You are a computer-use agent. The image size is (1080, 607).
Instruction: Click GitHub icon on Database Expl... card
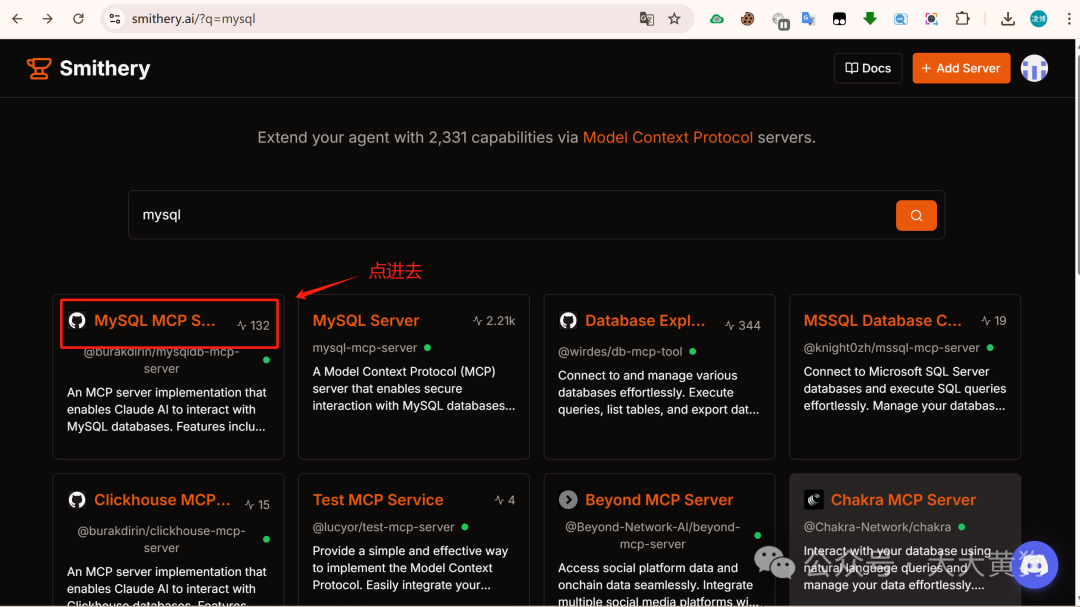(x=568, y=320)
